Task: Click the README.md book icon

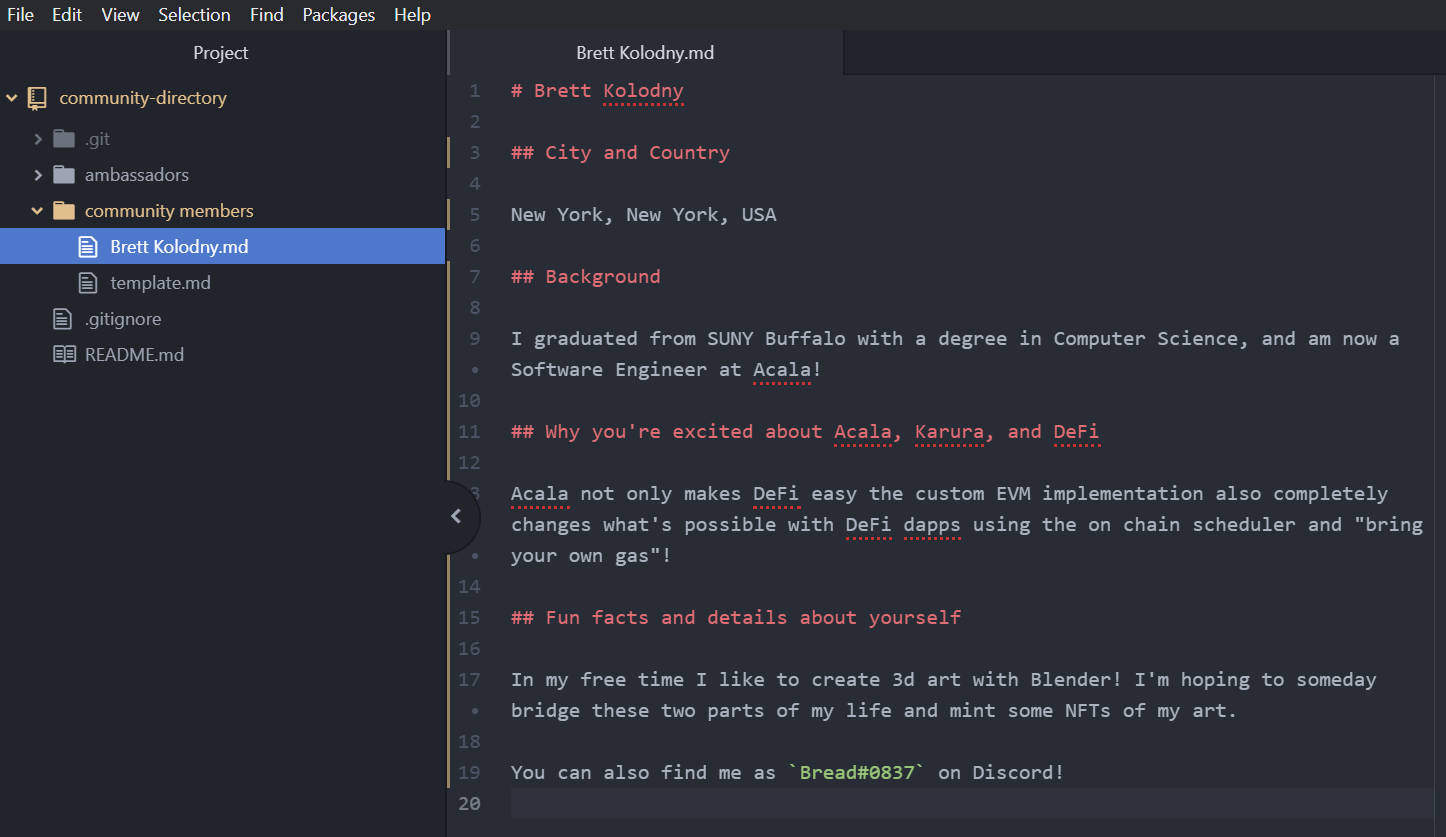Action: click(64, 355)
